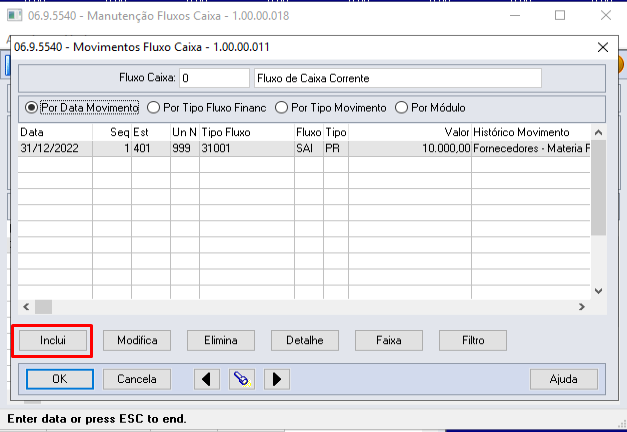
Task: Close the Manutenção Fluxos Caixa window
Action: [606, 16]
